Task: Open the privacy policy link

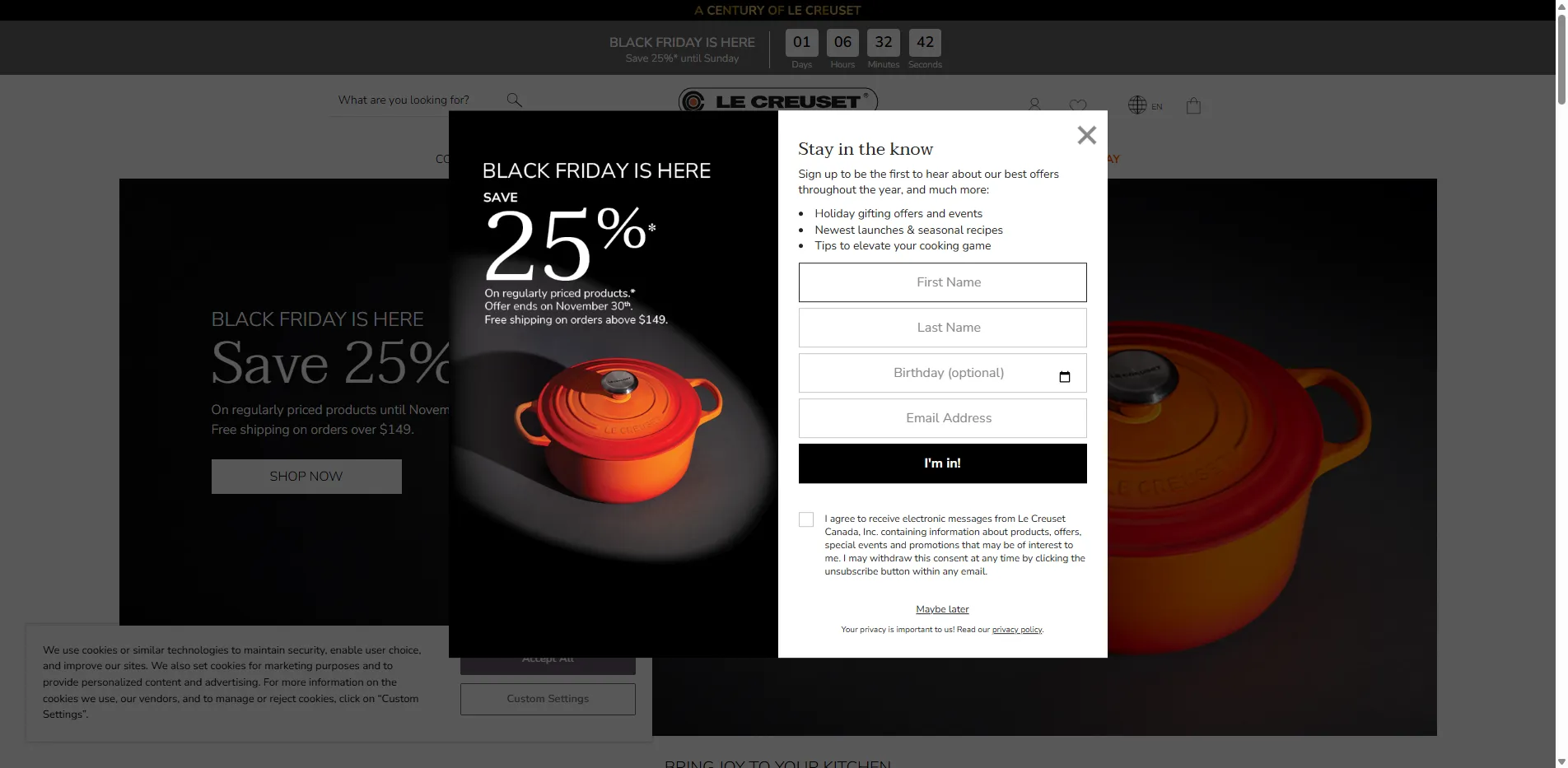Action: [x=1017, y=630]
